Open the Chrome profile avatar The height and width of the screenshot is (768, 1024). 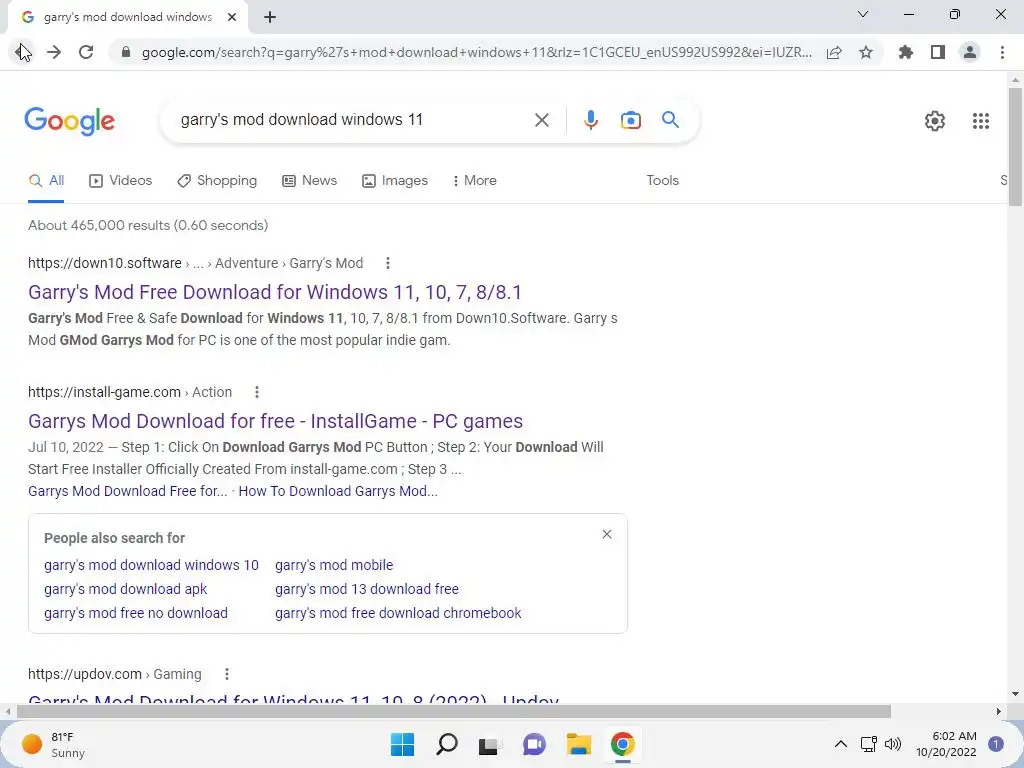pyautogui.click(x=970, y=52)
